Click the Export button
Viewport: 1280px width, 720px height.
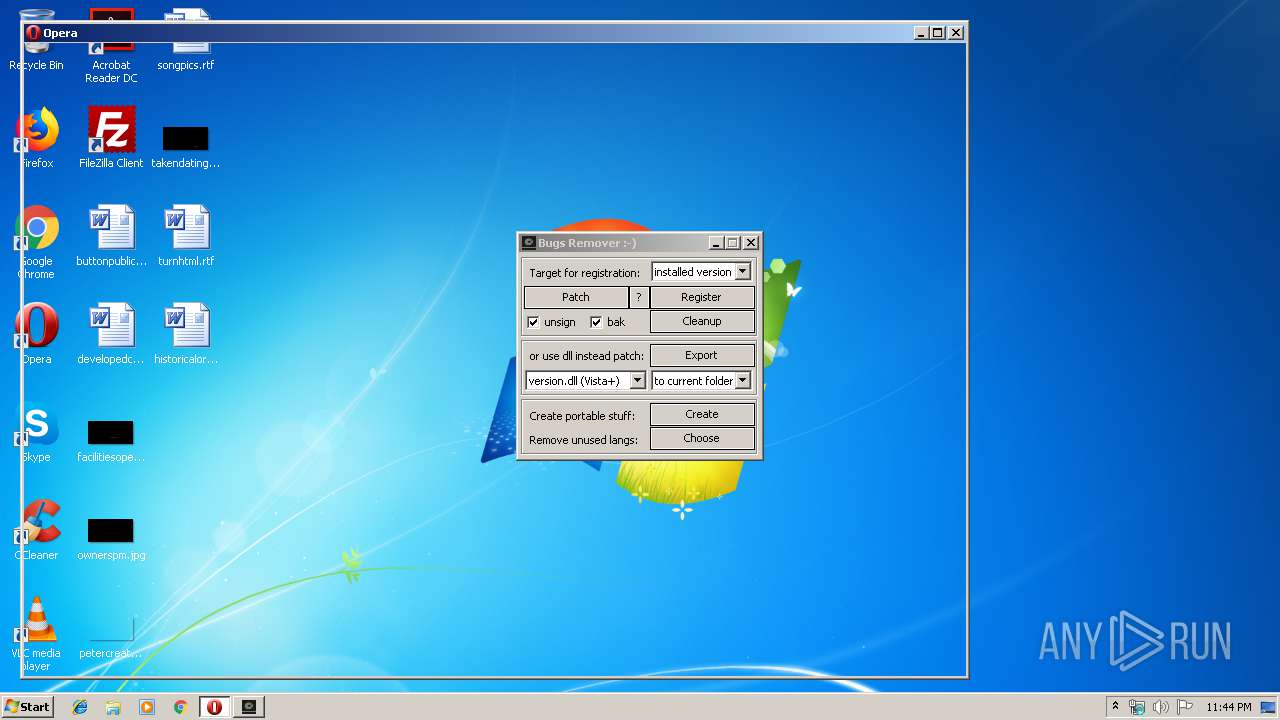[702, 355]
